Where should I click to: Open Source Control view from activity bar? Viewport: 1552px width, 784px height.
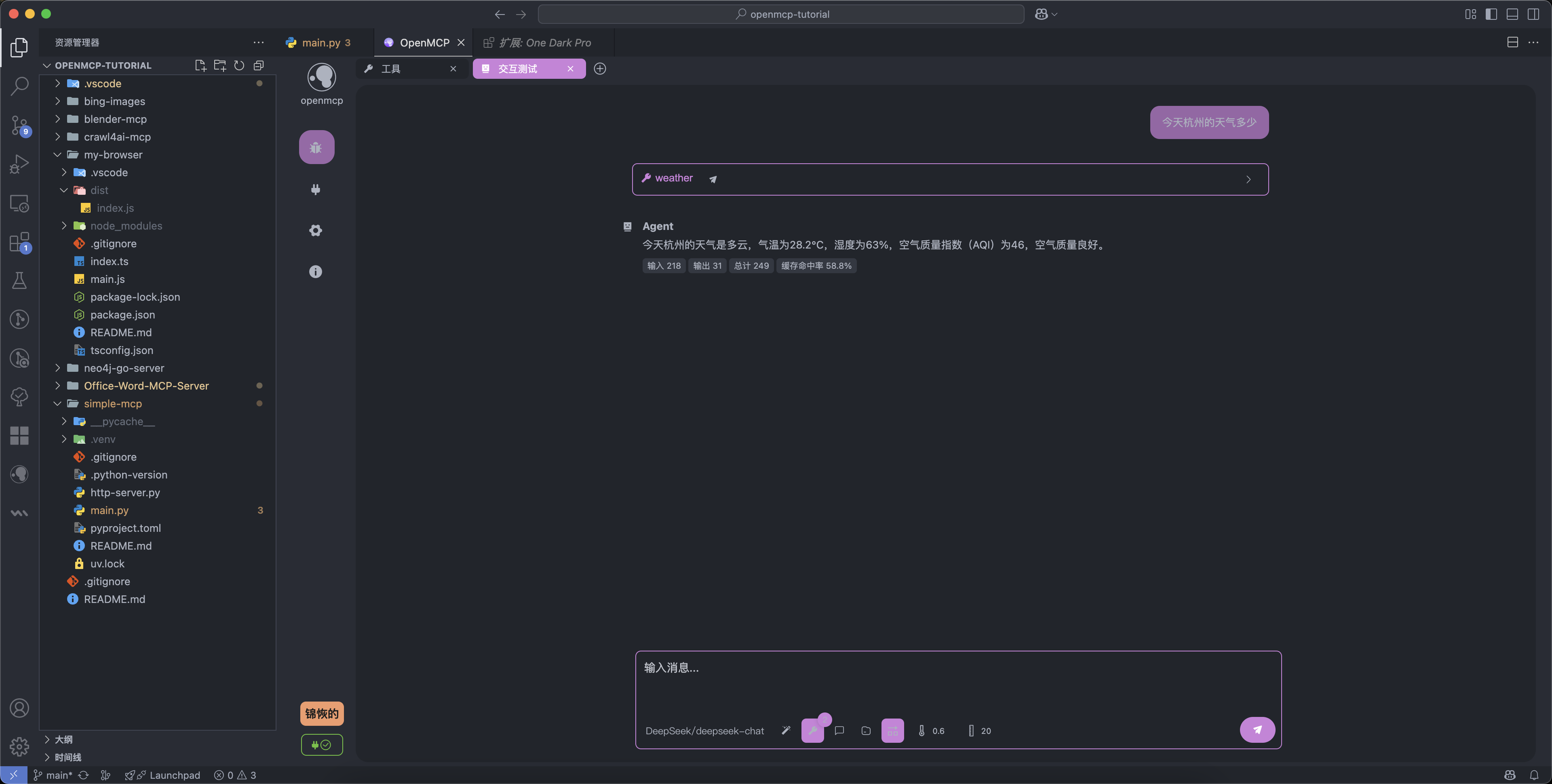[x=19, y=125]
